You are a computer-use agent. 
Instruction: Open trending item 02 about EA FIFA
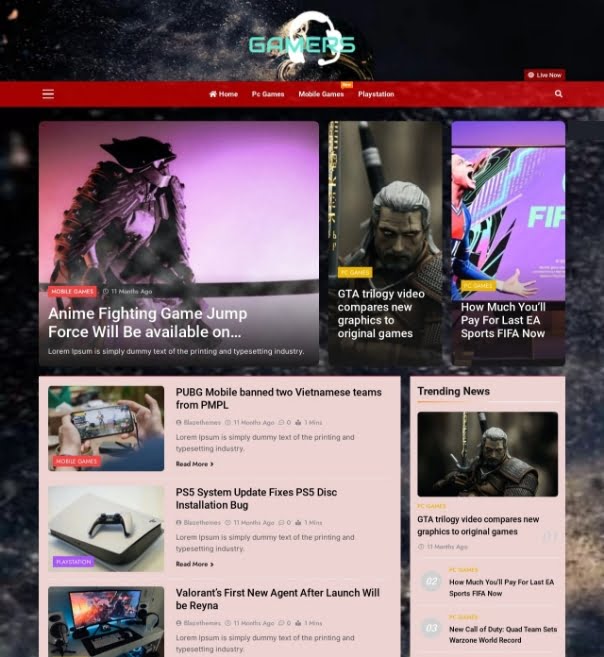(x=501, y=587)
